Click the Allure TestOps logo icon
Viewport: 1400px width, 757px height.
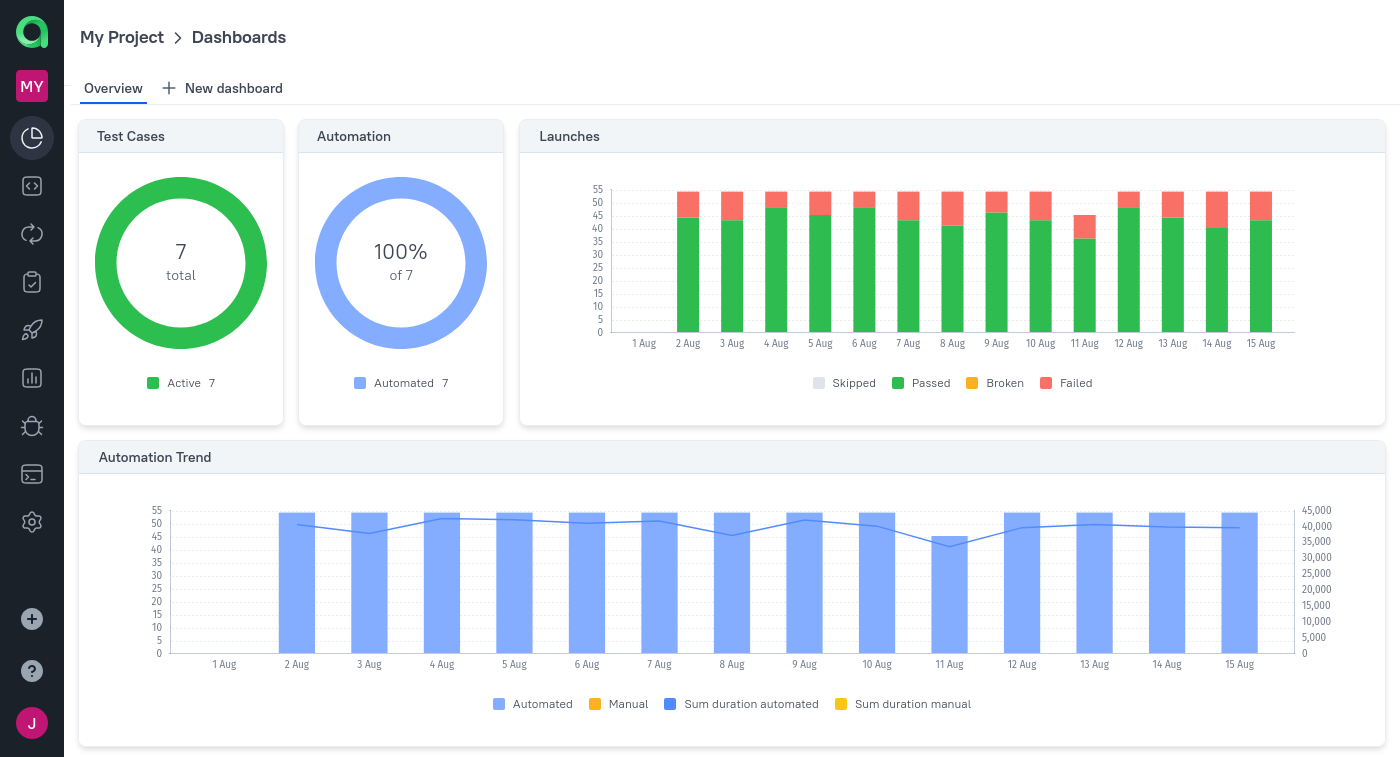tap(32, 32)
